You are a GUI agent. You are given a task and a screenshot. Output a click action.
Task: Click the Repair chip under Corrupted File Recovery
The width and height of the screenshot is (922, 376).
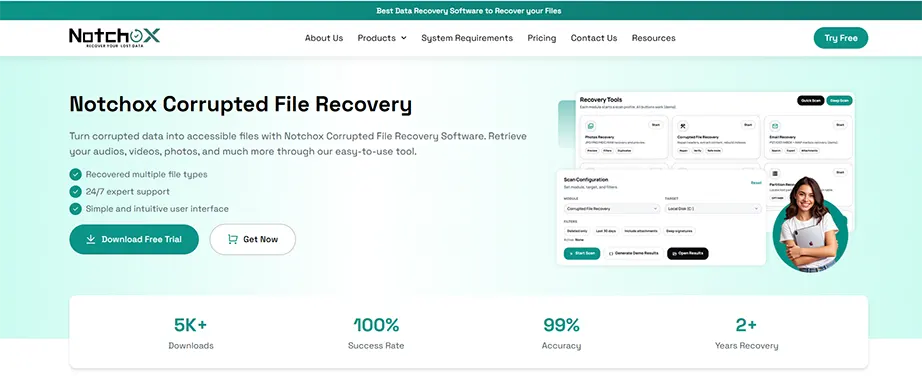[683, 151]
